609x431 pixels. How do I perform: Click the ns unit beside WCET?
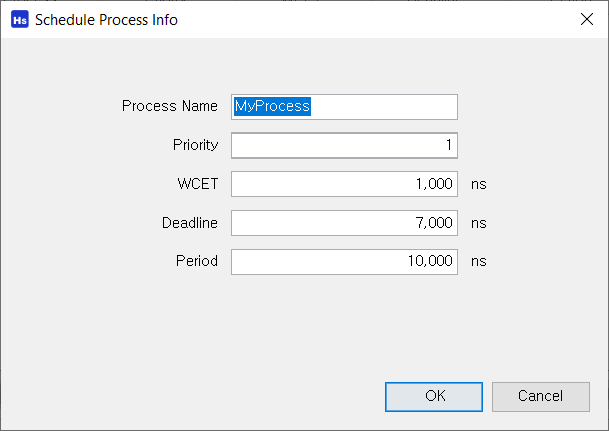(478, 184)
